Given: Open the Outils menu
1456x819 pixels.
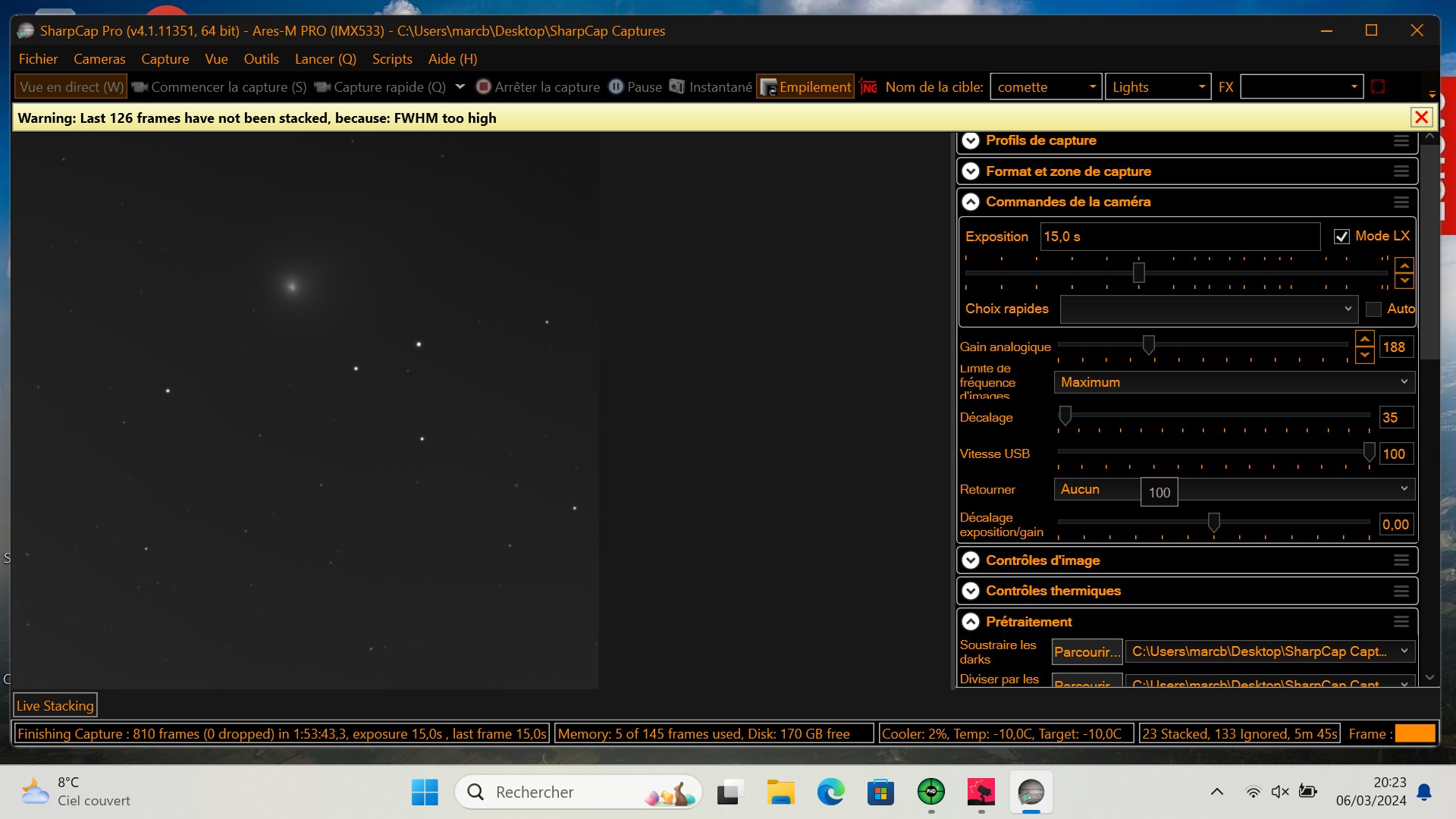Looking at the screenshot, I should (261, 58).
